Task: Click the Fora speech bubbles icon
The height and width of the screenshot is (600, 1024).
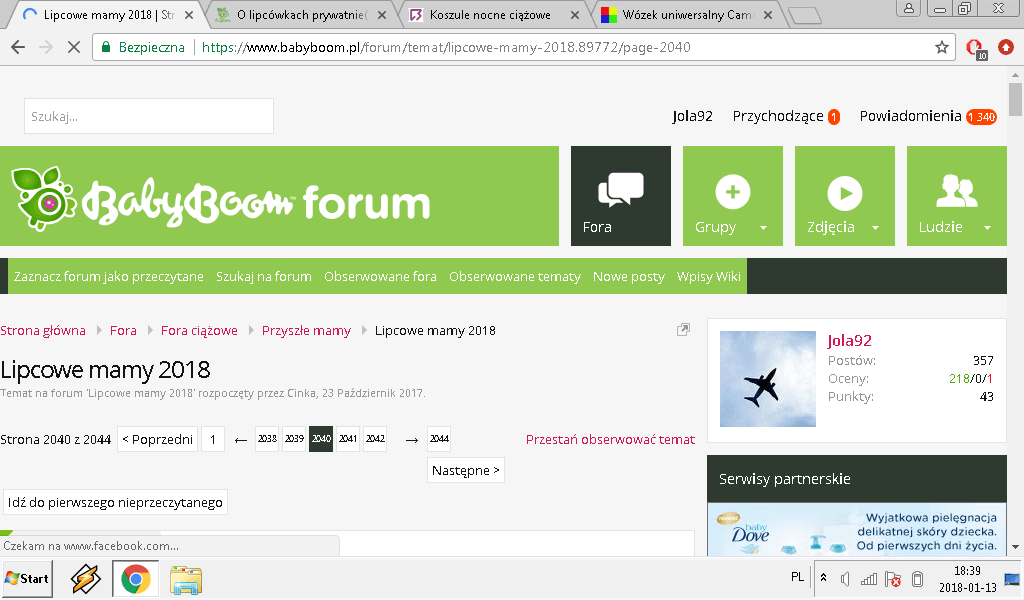Action: (620, 188)
